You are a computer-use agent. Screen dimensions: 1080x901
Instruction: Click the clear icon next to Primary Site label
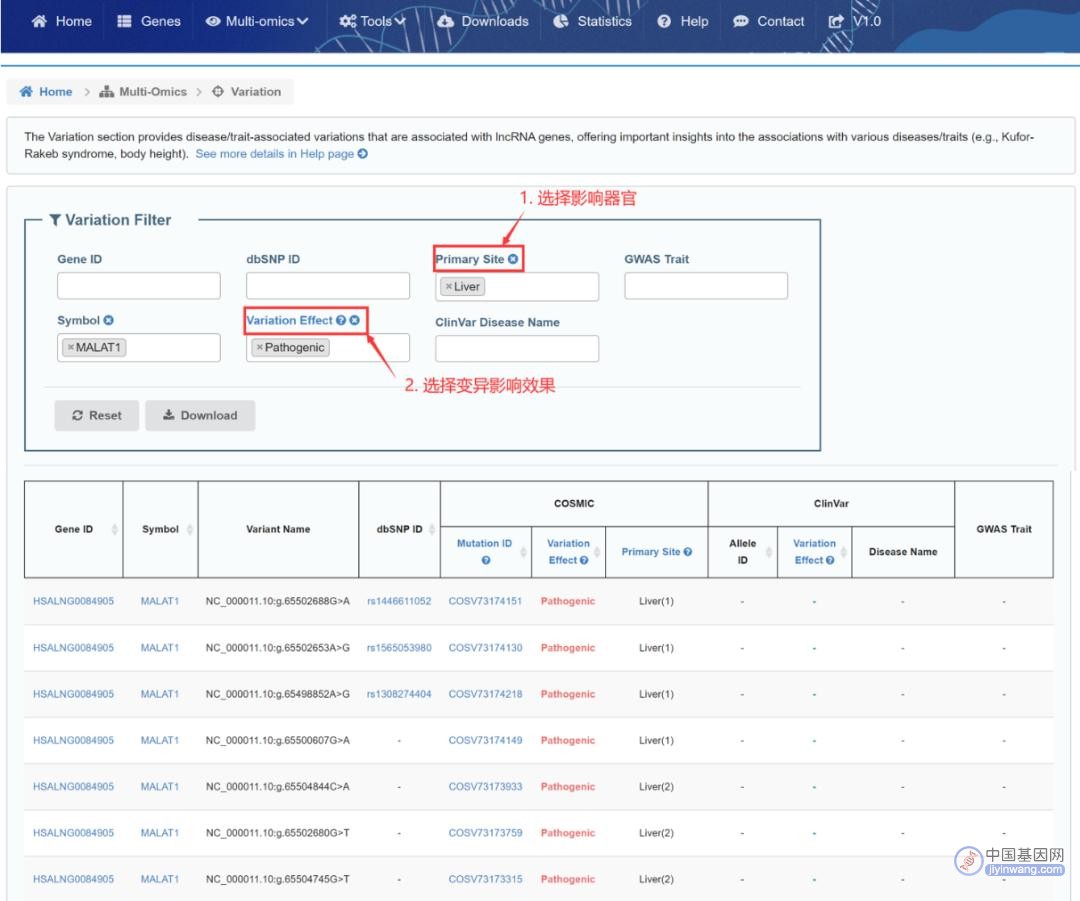click(x=513, y=259)
